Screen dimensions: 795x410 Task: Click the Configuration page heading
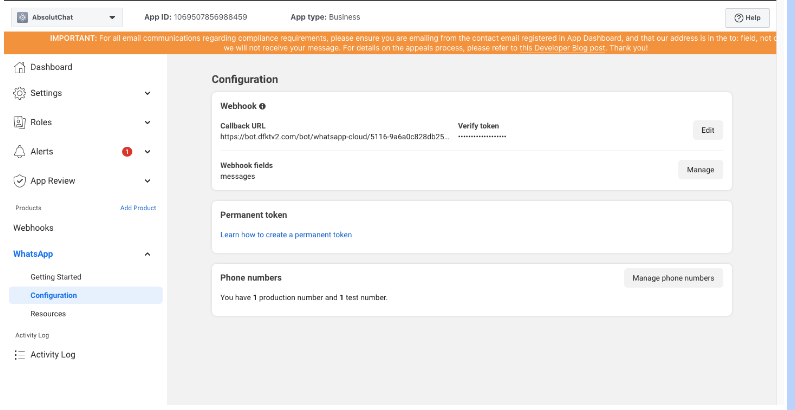(245, 80)
